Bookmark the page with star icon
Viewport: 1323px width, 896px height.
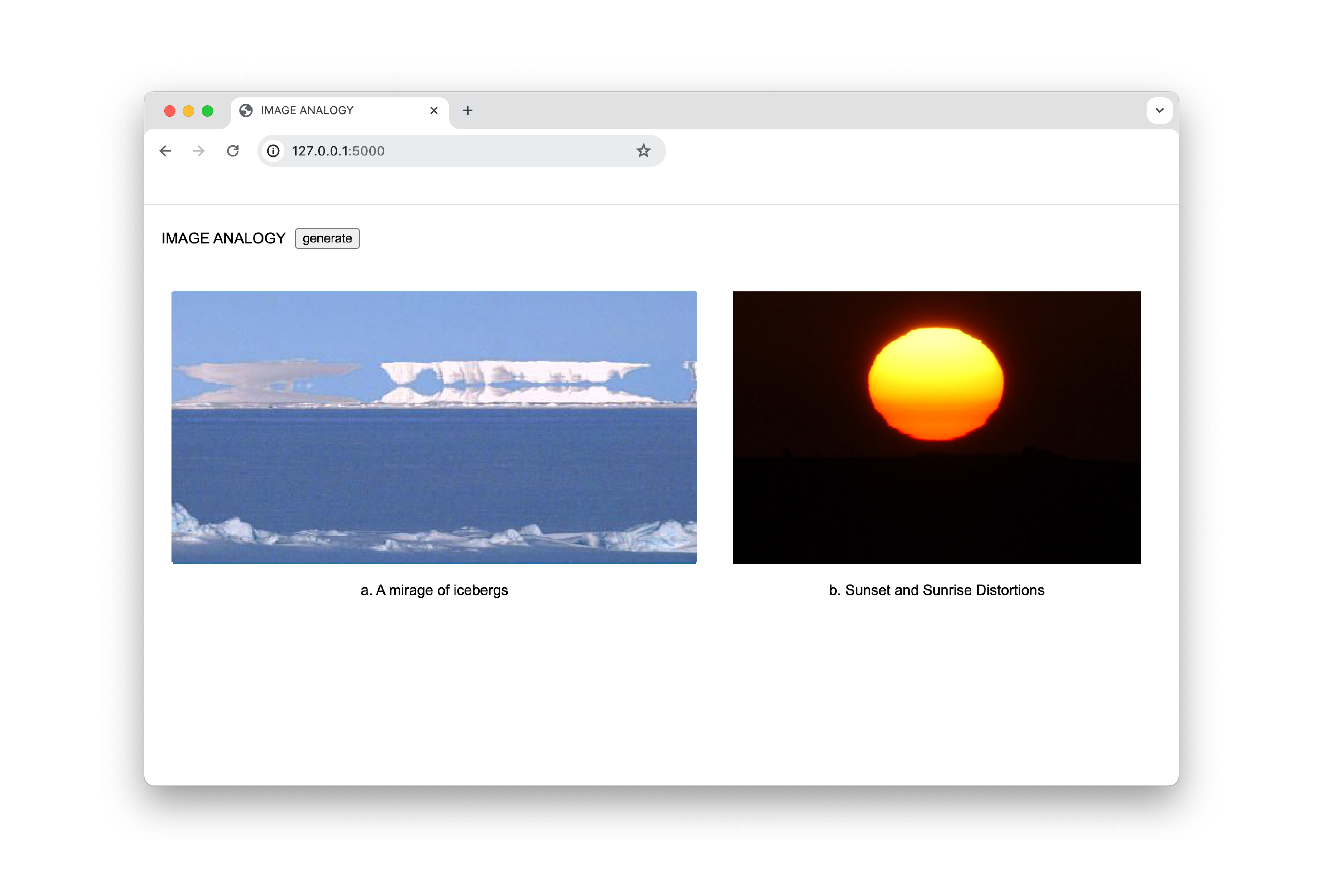(x=643, y=151)
